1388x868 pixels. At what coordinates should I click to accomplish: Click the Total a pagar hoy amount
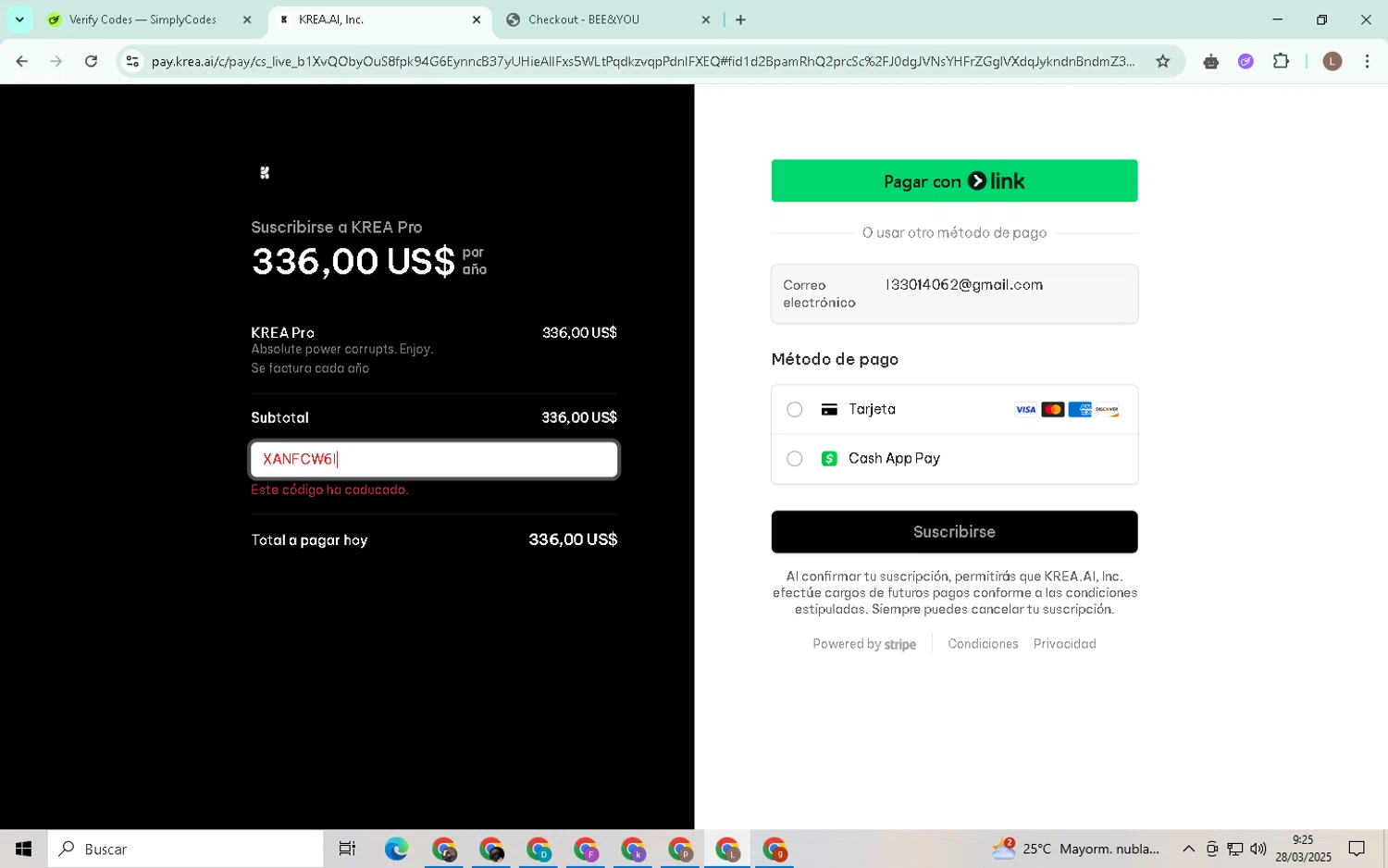(573, 539)
